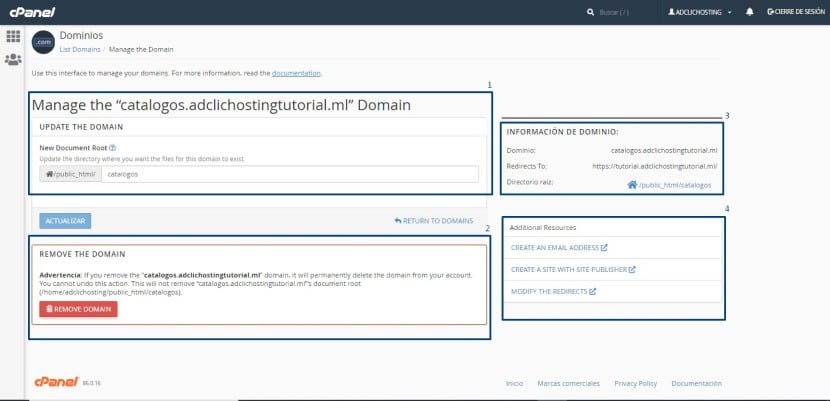830x401 pixels.
Task: Click the help icon beside New Document Root
Action: [x=112, y=148]
